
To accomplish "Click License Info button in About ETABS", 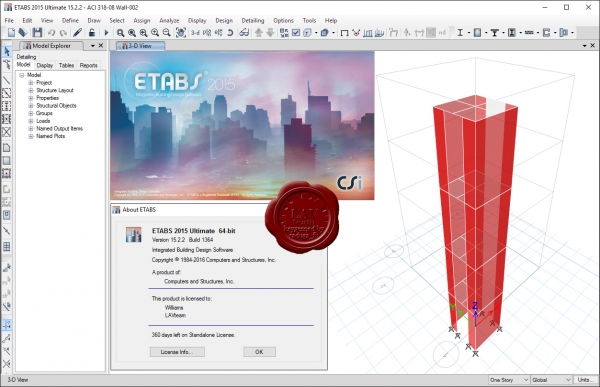I will pos(177,352).
